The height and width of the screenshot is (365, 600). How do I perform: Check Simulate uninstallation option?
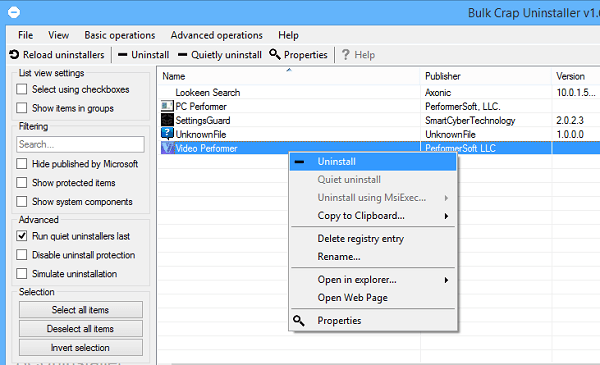[x=22, y=274]
